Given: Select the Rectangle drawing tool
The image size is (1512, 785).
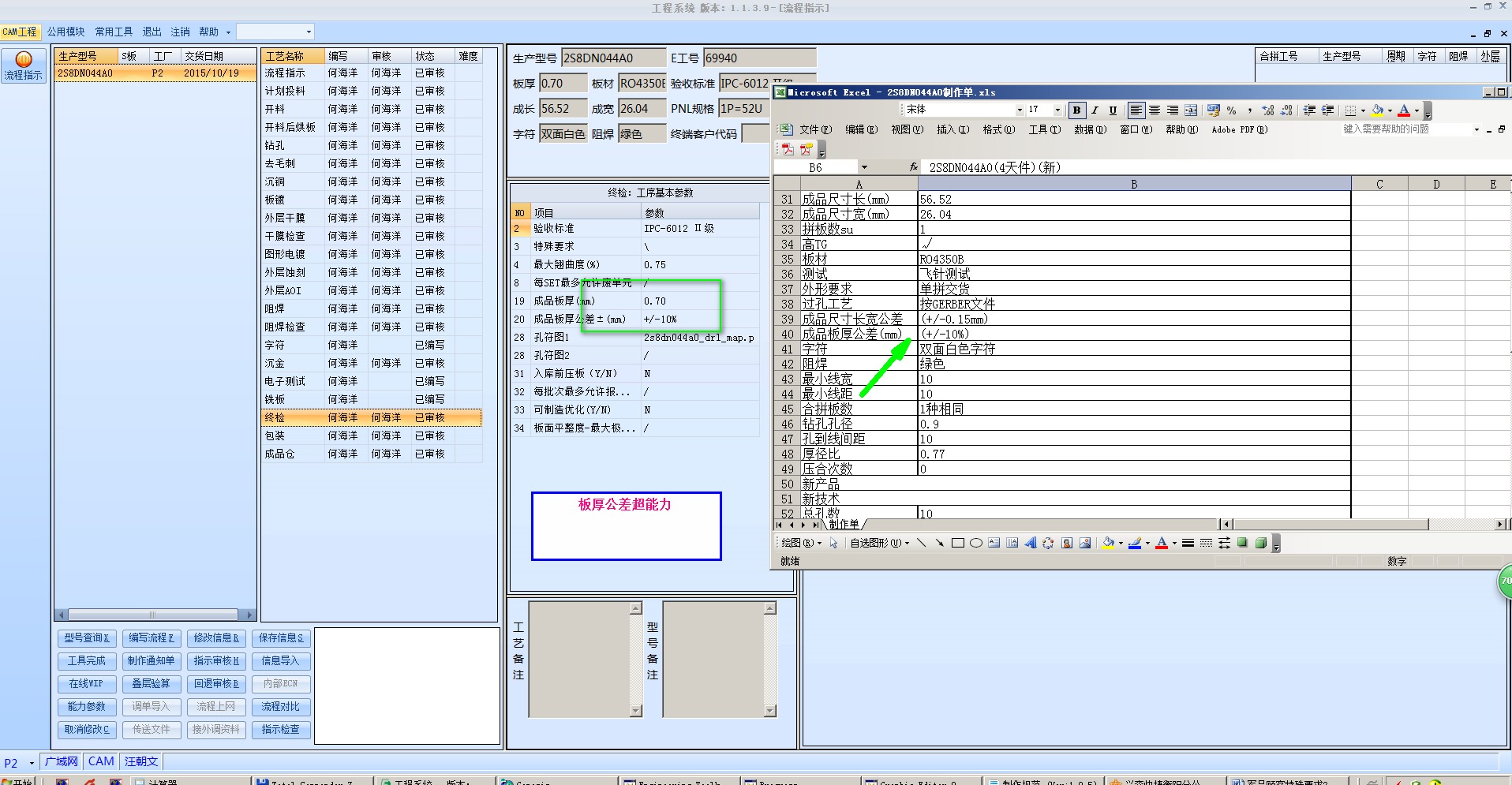Looking at the screenshot, I should click(x=958, y=543).
